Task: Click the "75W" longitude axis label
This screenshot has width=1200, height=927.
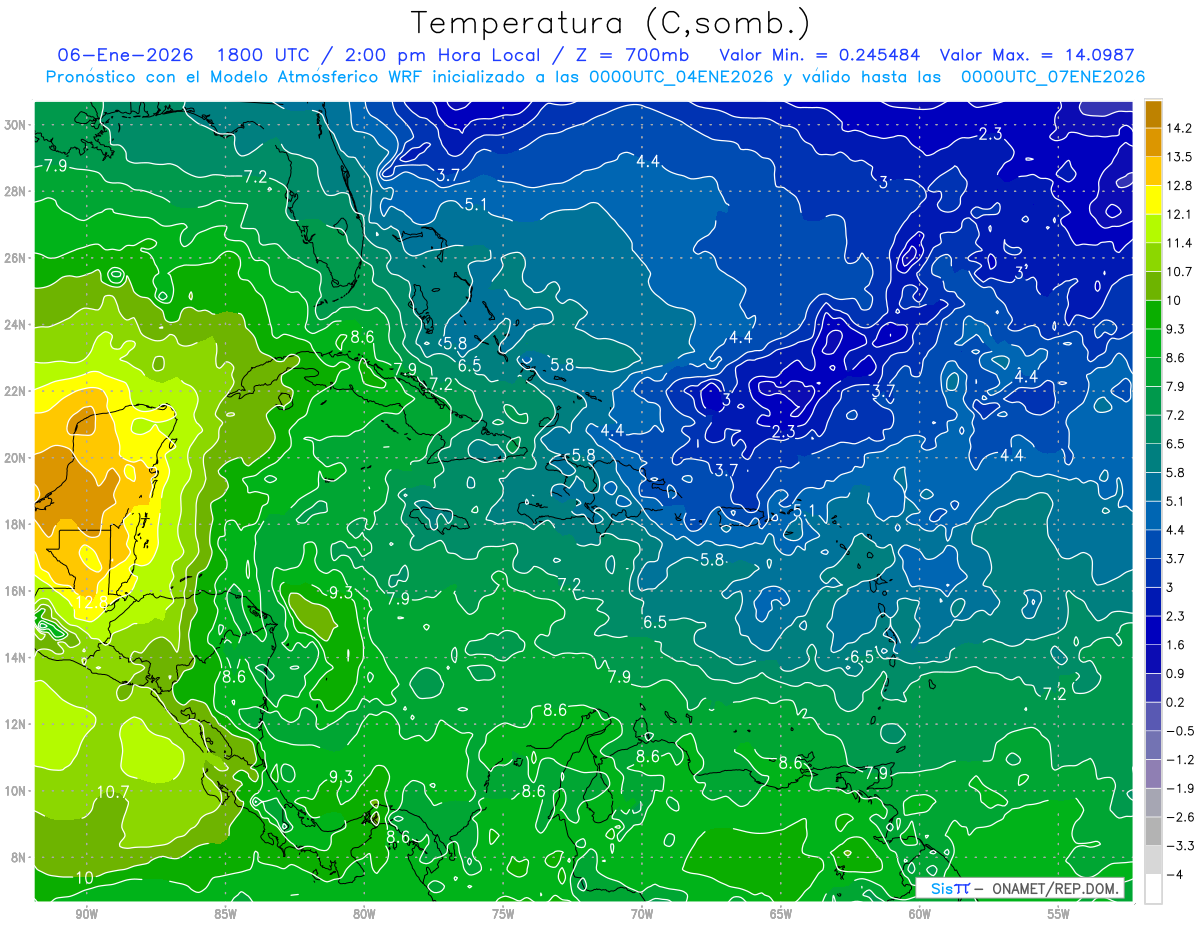Action: [x=503, y=914]
